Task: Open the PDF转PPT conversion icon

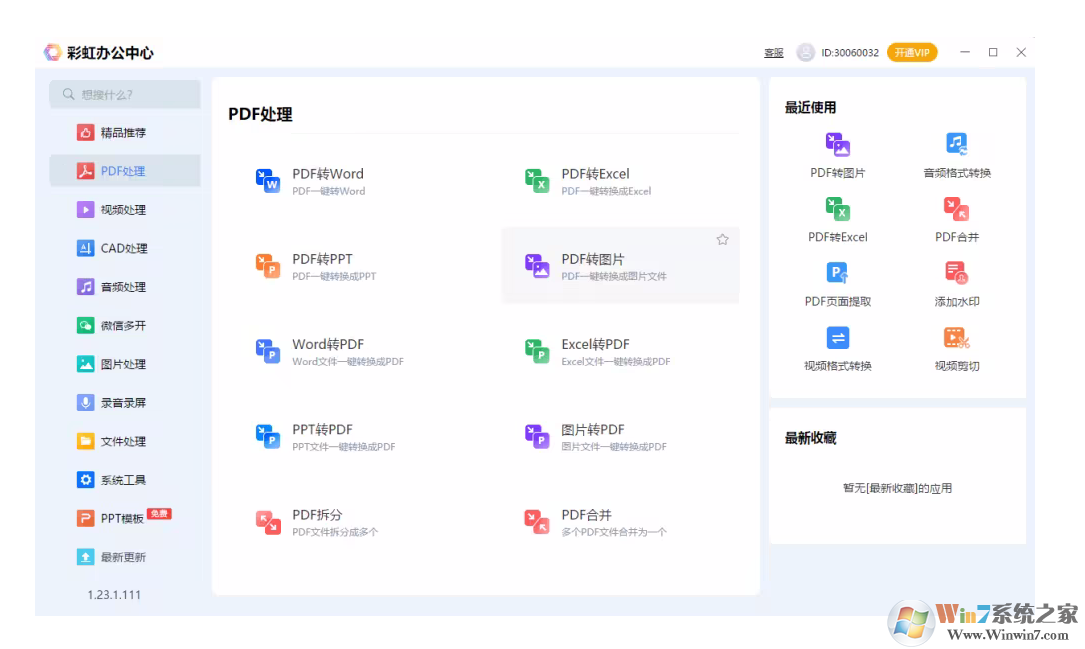Action: pos(267,265)
